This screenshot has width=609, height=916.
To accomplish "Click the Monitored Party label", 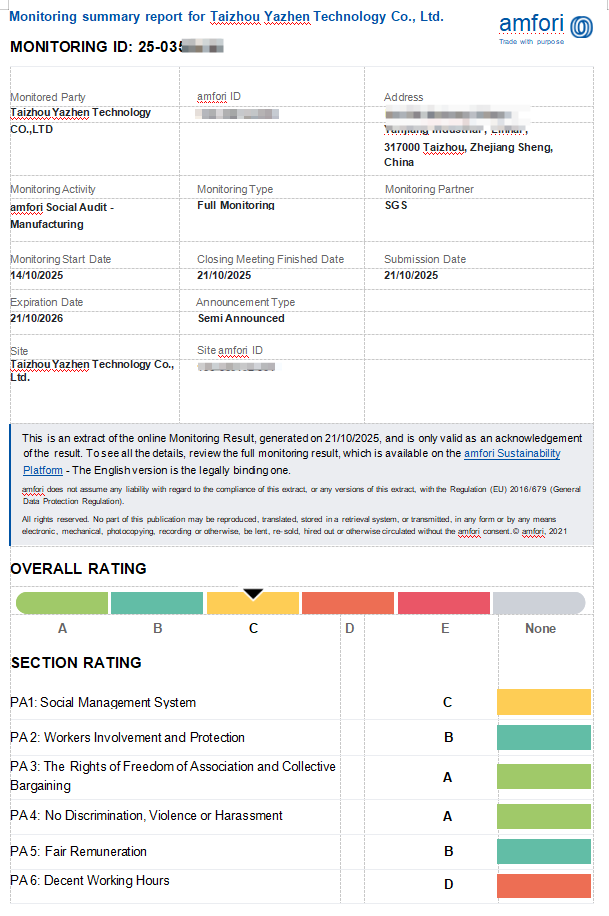I will pyautogui.click(x=48, y=97).
